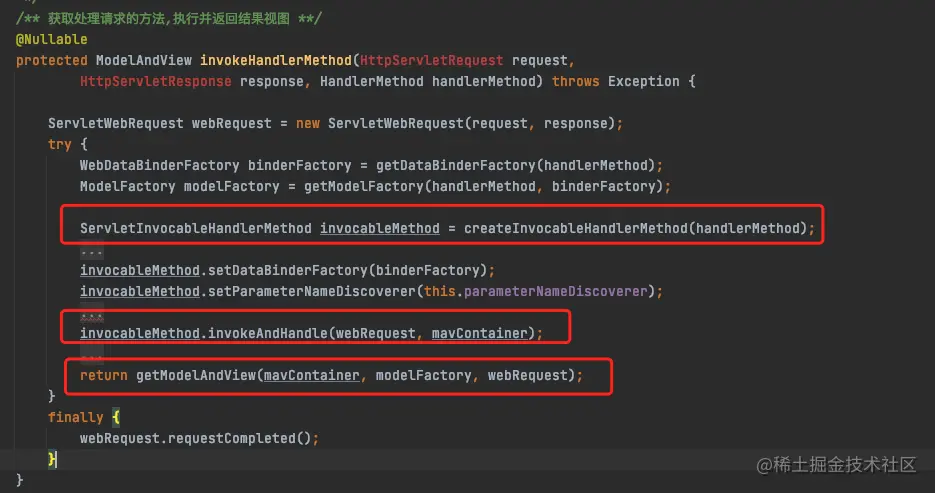This screenshot has width=935, height=493.
Task: Click the getModelAndView method call
Action: tap(196, 376)
